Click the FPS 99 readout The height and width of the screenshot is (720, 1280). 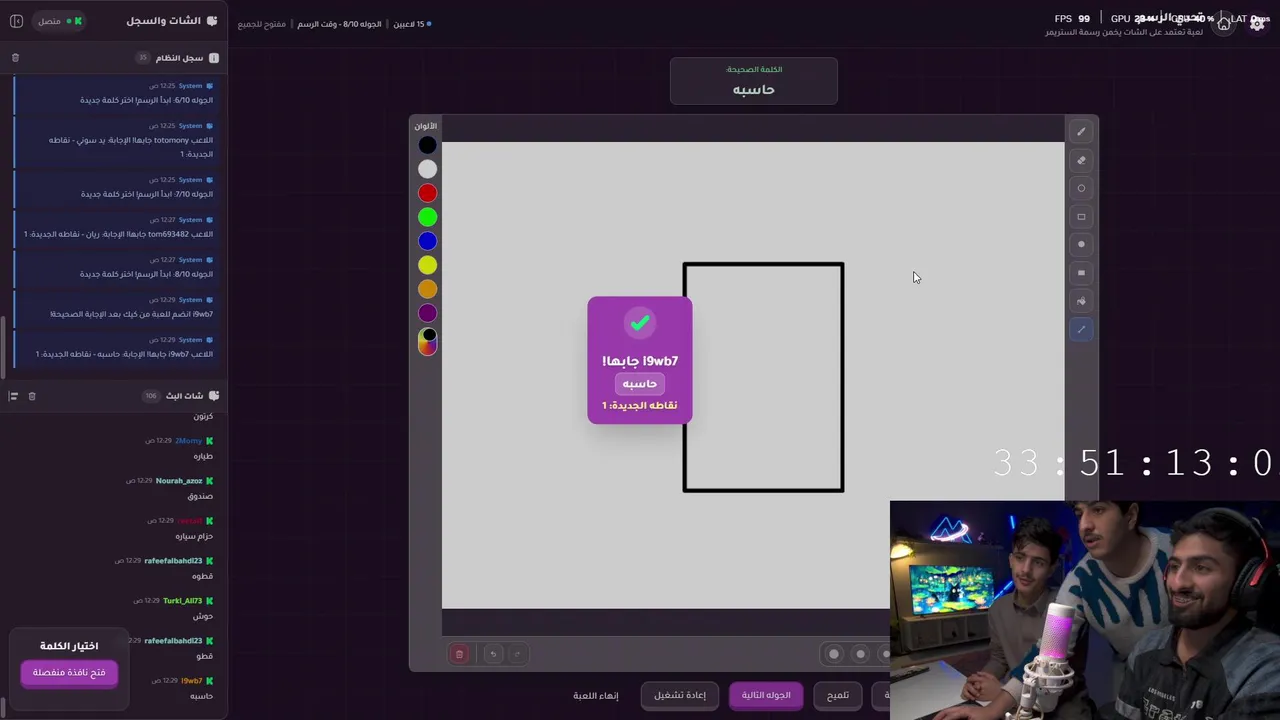(1072, 19)
